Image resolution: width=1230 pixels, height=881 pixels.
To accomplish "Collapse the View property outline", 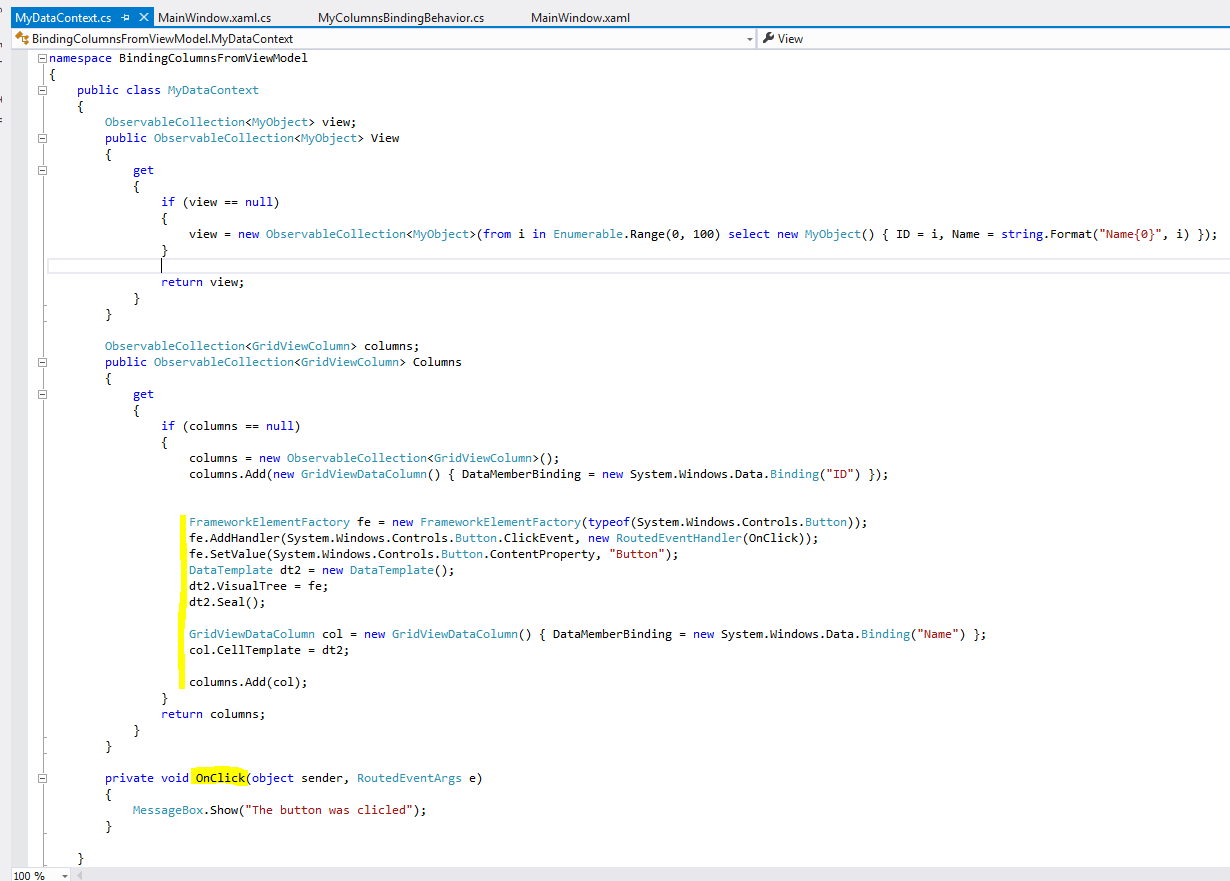I will (x=42, y=138).
